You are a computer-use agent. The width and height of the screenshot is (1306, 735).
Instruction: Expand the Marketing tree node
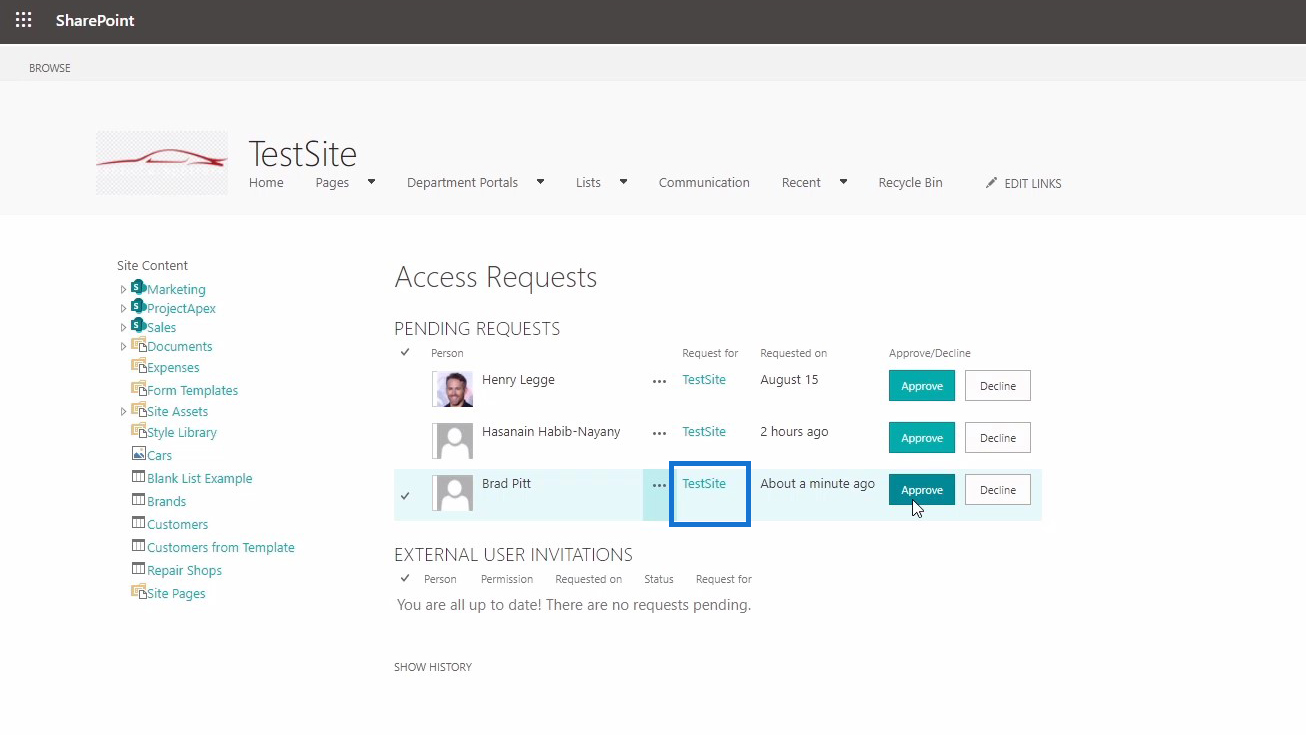(x=124, y=290)
